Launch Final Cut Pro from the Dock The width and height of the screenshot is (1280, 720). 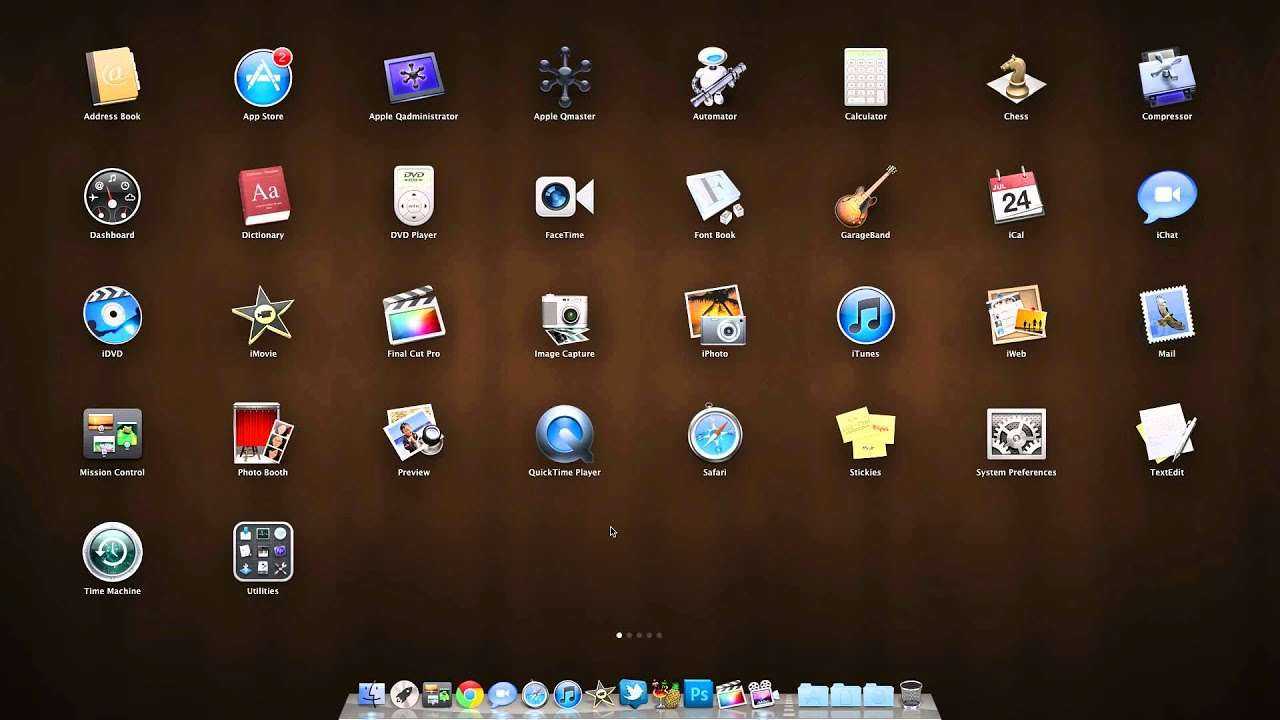(731, 694)
